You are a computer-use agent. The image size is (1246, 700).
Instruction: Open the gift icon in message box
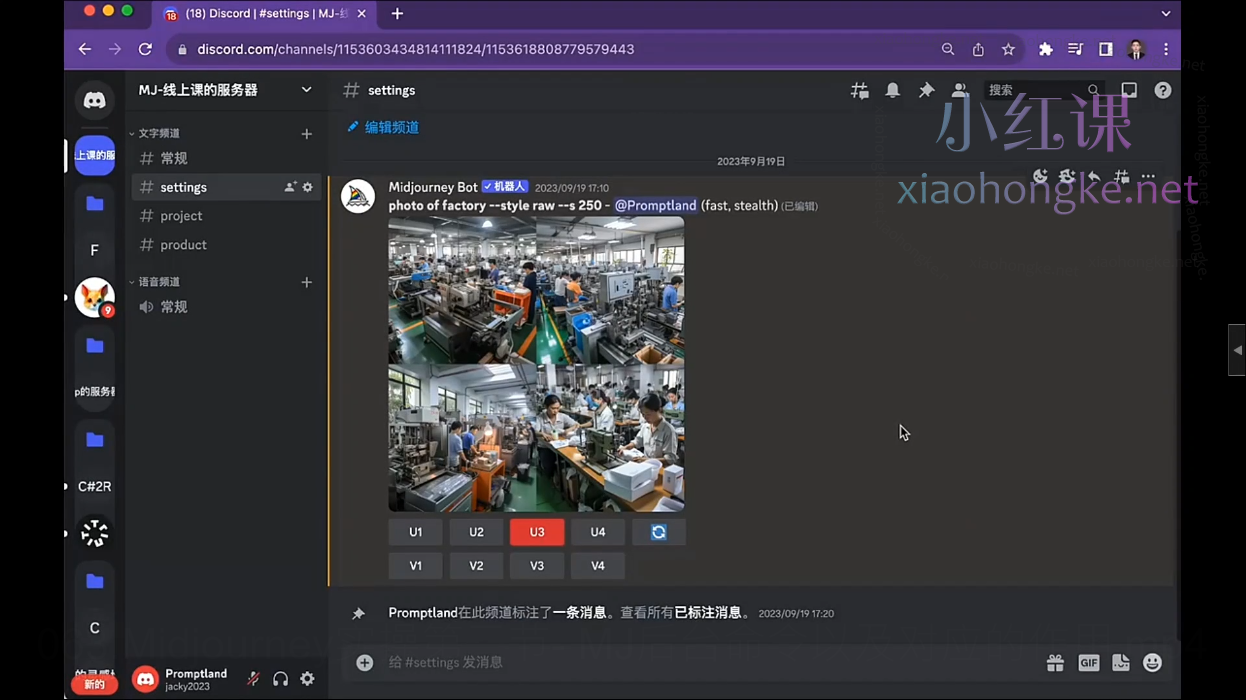click(x=1055, y=662)
